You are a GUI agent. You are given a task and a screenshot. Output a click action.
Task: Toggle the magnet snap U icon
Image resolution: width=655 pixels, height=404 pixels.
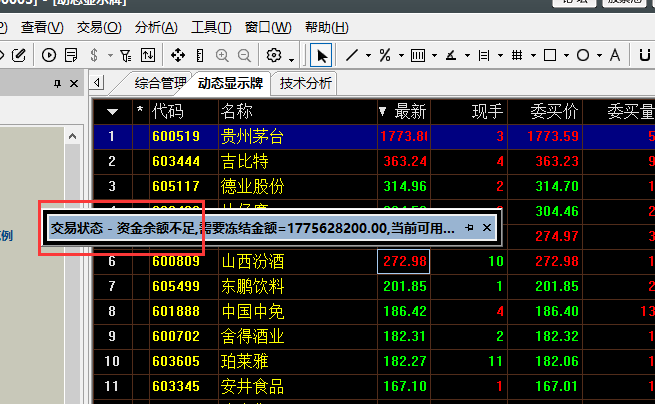click(x=645, y=55)
